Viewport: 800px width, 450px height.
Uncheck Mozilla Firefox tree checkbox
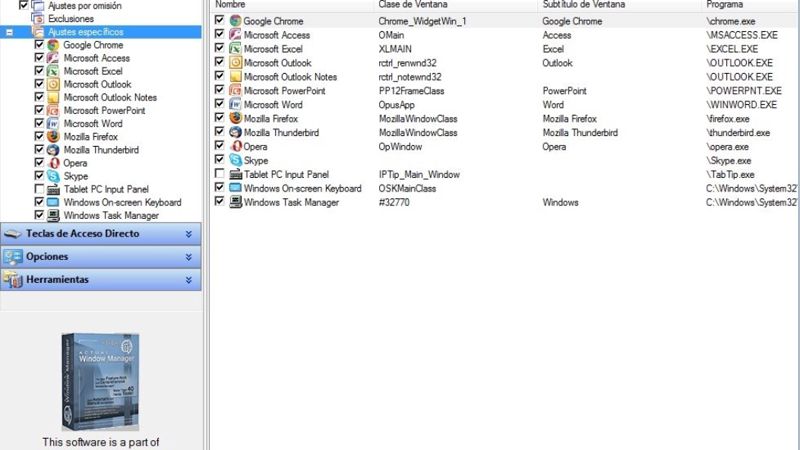click(x=39, y=136)
